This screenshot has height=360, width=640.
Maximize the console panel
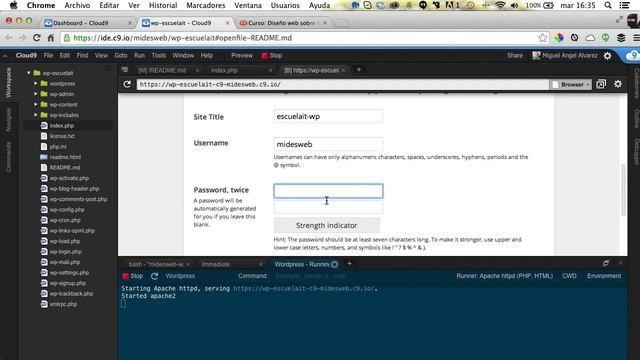tap(606, 264)
